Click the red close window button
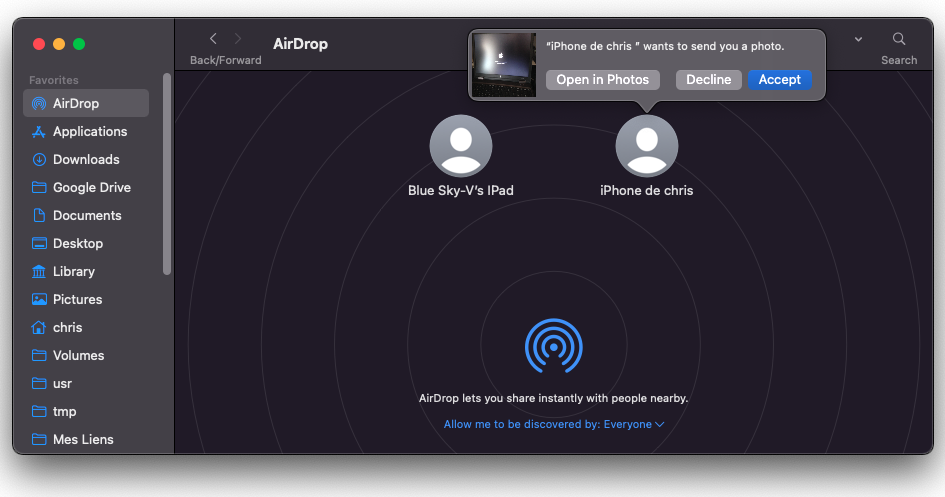The height and width of the screenshot is (497, 945). (39, 44)
